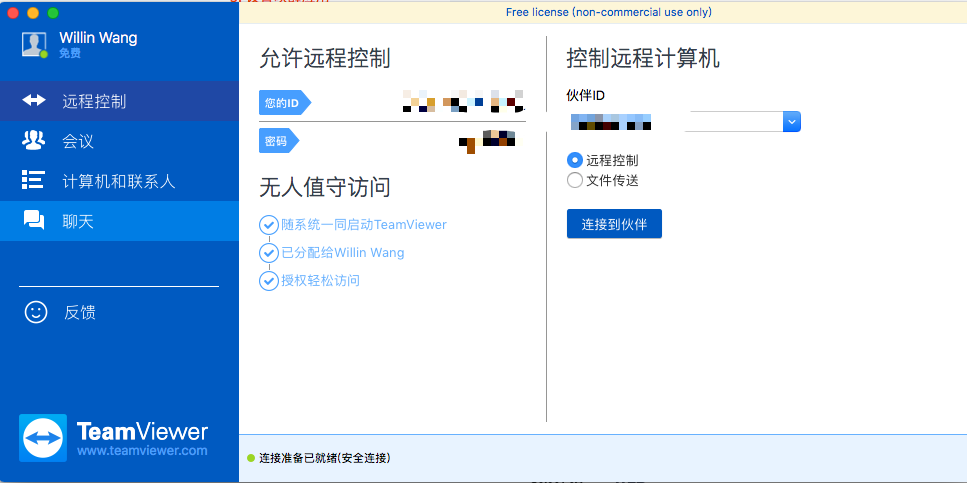
Task: Click the yellow minimize window button
Action: tap(33, 13)
